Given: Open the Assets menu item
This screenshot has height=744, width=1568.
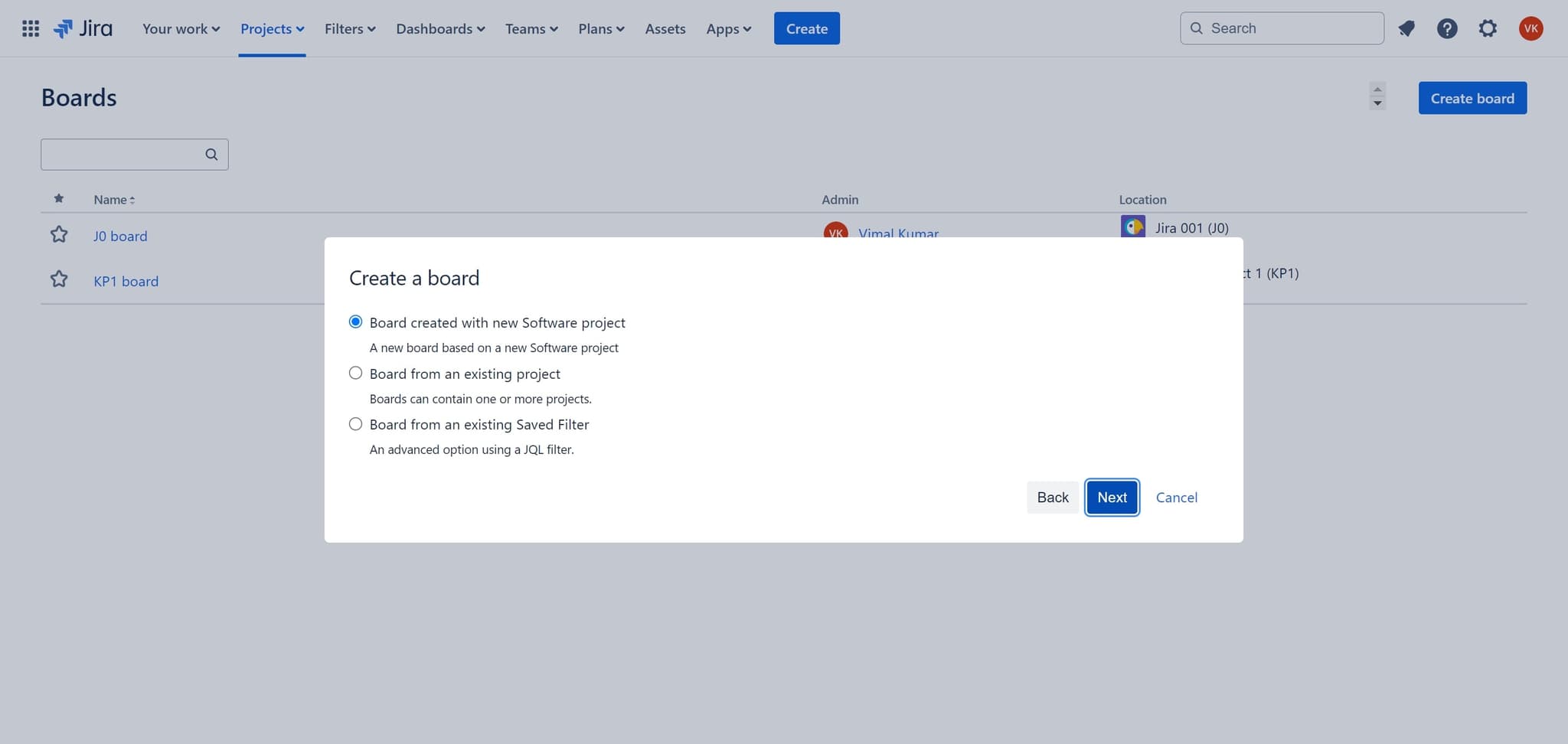Looking at the screenshot, I should (x=665, y=29).
